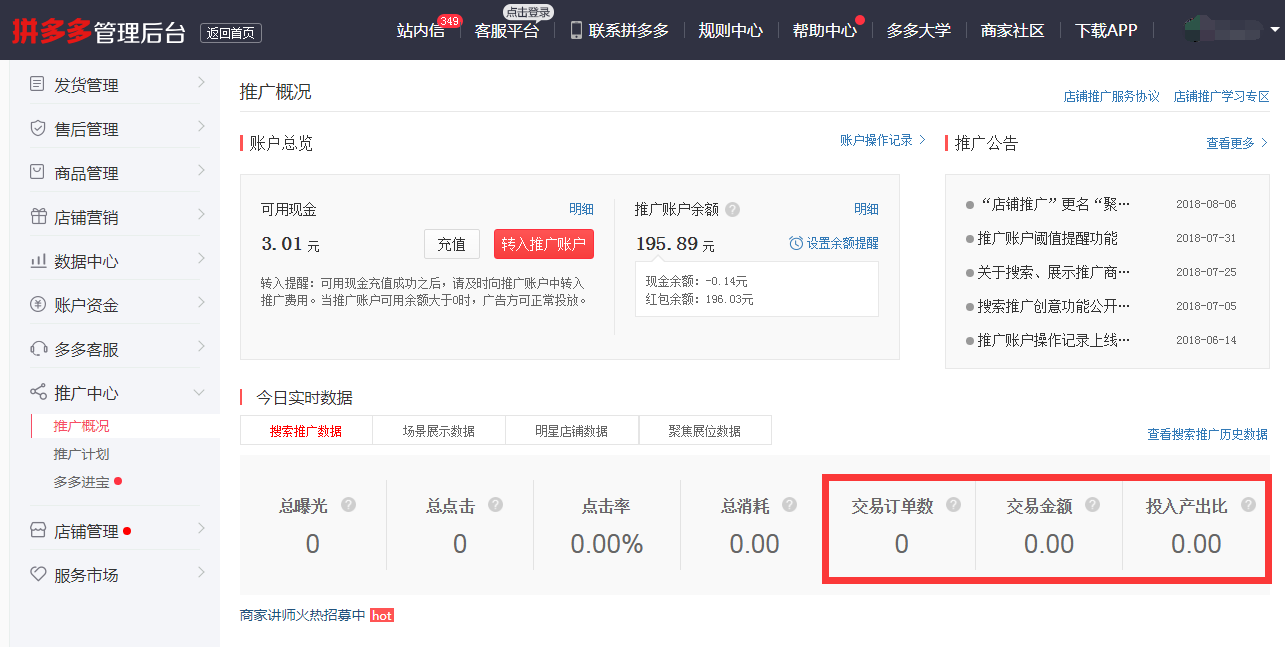Open the 多多大学 top menu
The width and height of the screenshot is (1285, 647).
click(x=919, y=30)
